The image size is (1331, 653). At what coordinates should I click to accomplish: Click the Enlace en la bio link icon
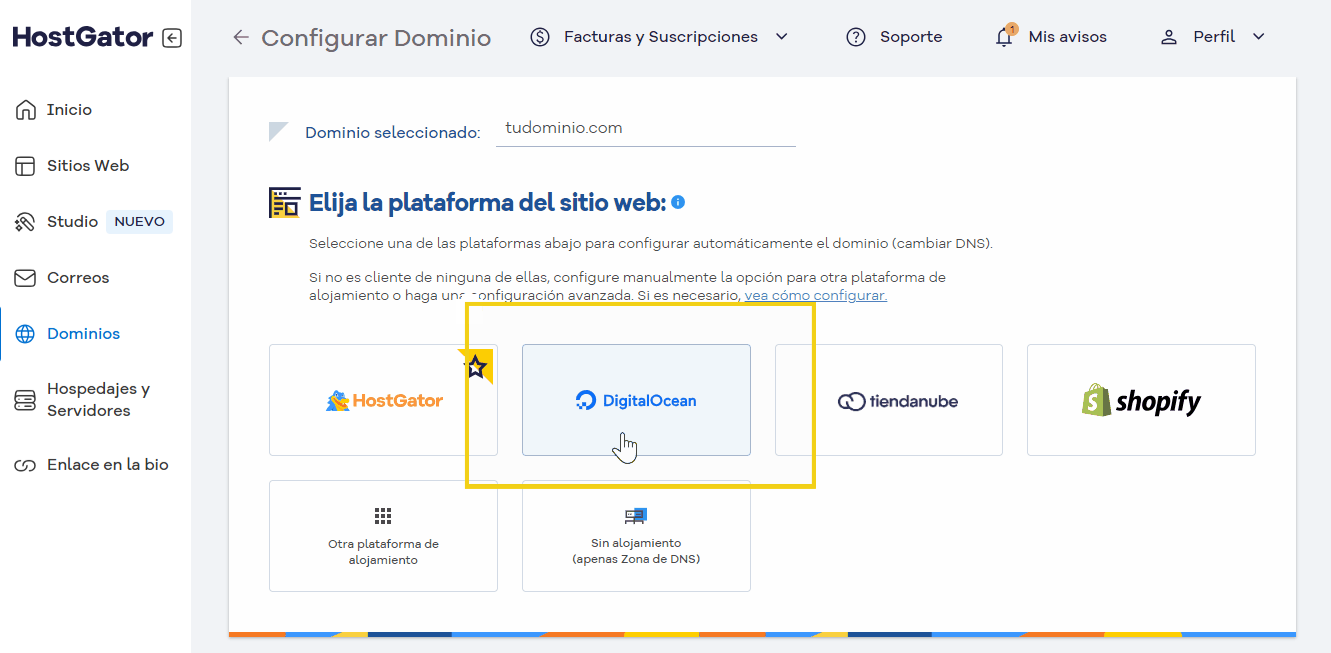(25, 465)
